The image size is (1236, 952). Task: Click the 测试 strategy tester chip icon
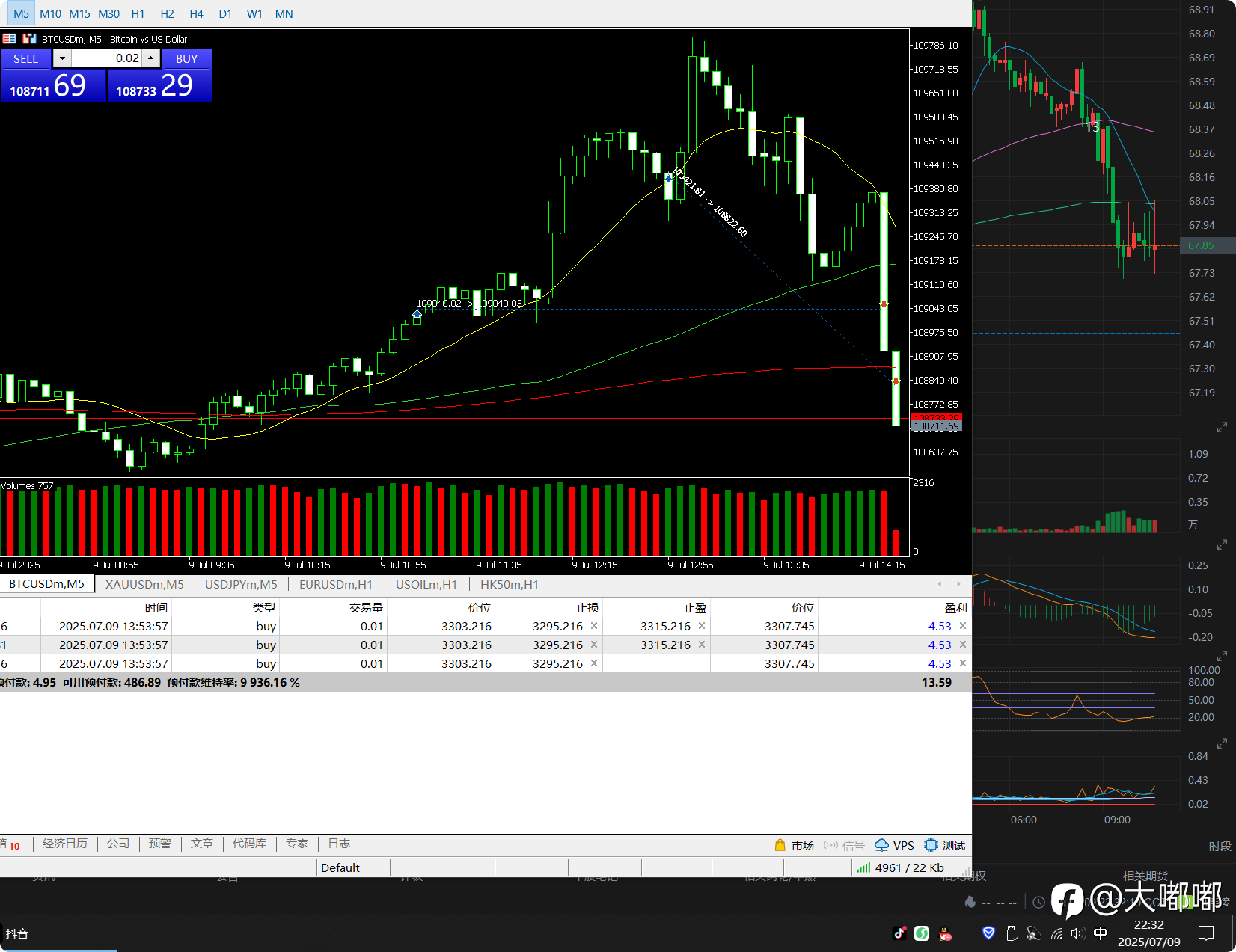[931, 845]
